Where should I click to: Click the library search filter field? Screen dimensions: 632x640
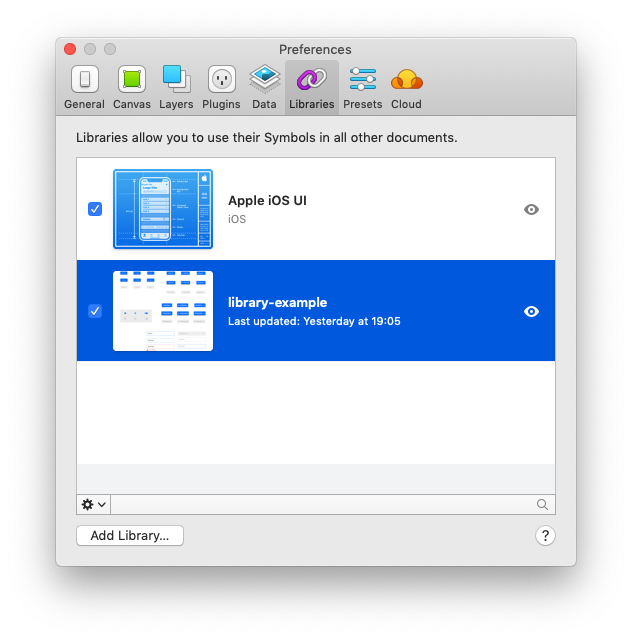(x=330, y=505)
